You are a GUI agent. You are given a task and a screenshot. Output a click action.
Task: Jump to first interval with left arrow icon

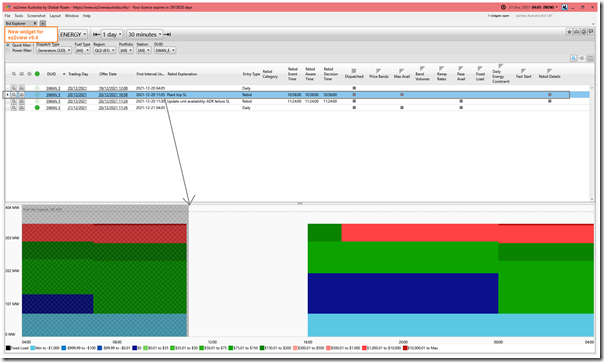coord(96,35)
